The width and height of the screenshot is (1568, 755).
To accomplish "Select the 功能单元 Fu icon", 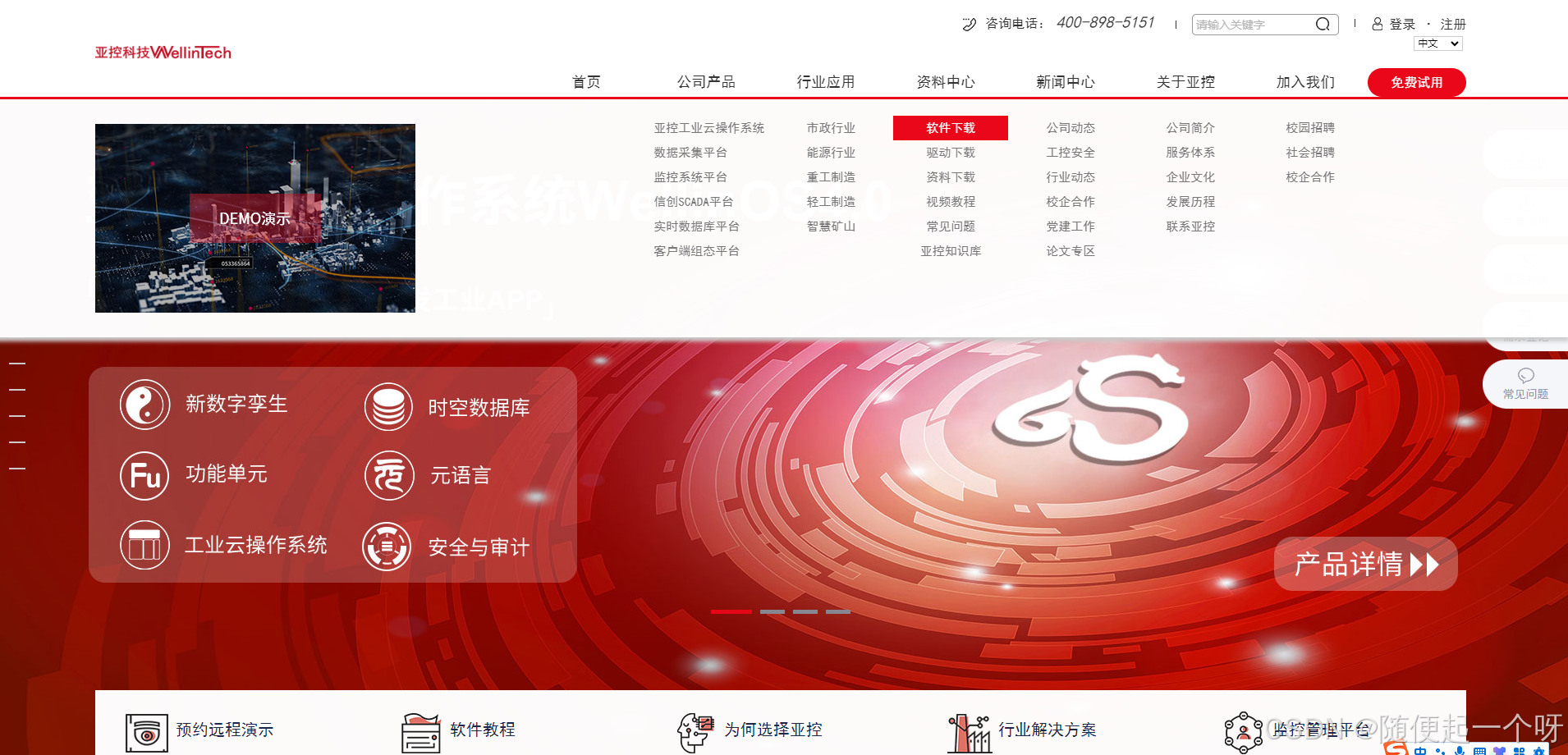I will 144,476.
